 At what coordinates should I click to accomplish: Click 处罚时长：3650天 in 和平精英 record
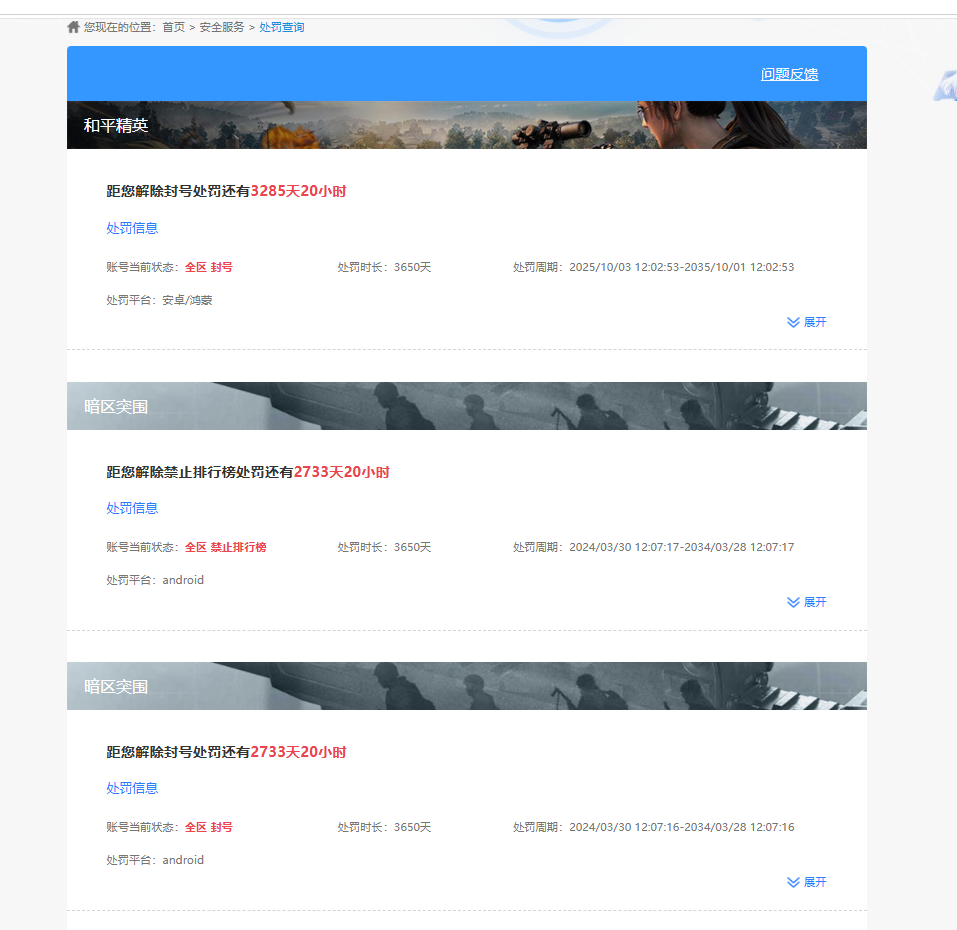(385, 267)
